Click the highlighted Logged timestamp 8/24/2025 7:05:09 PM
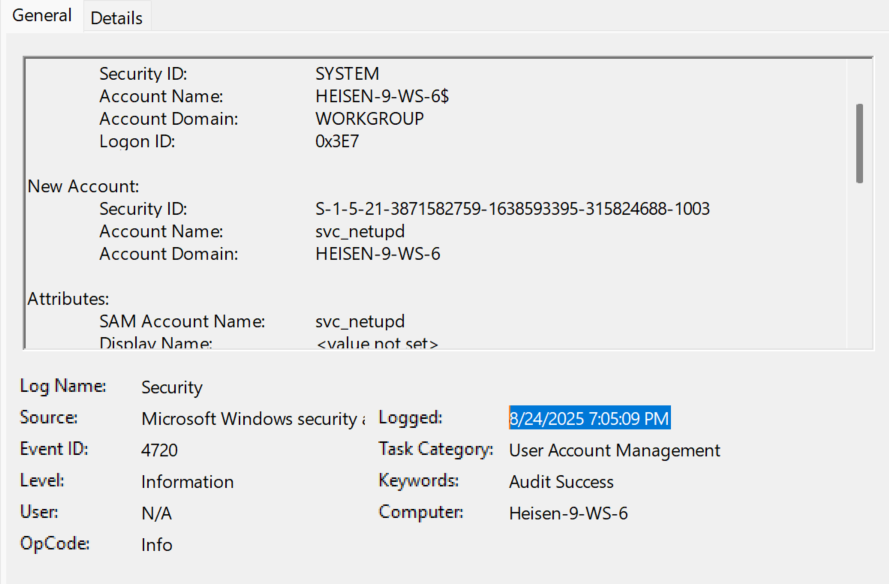Viewport: 889px width, 584px height. coord(589,418)
